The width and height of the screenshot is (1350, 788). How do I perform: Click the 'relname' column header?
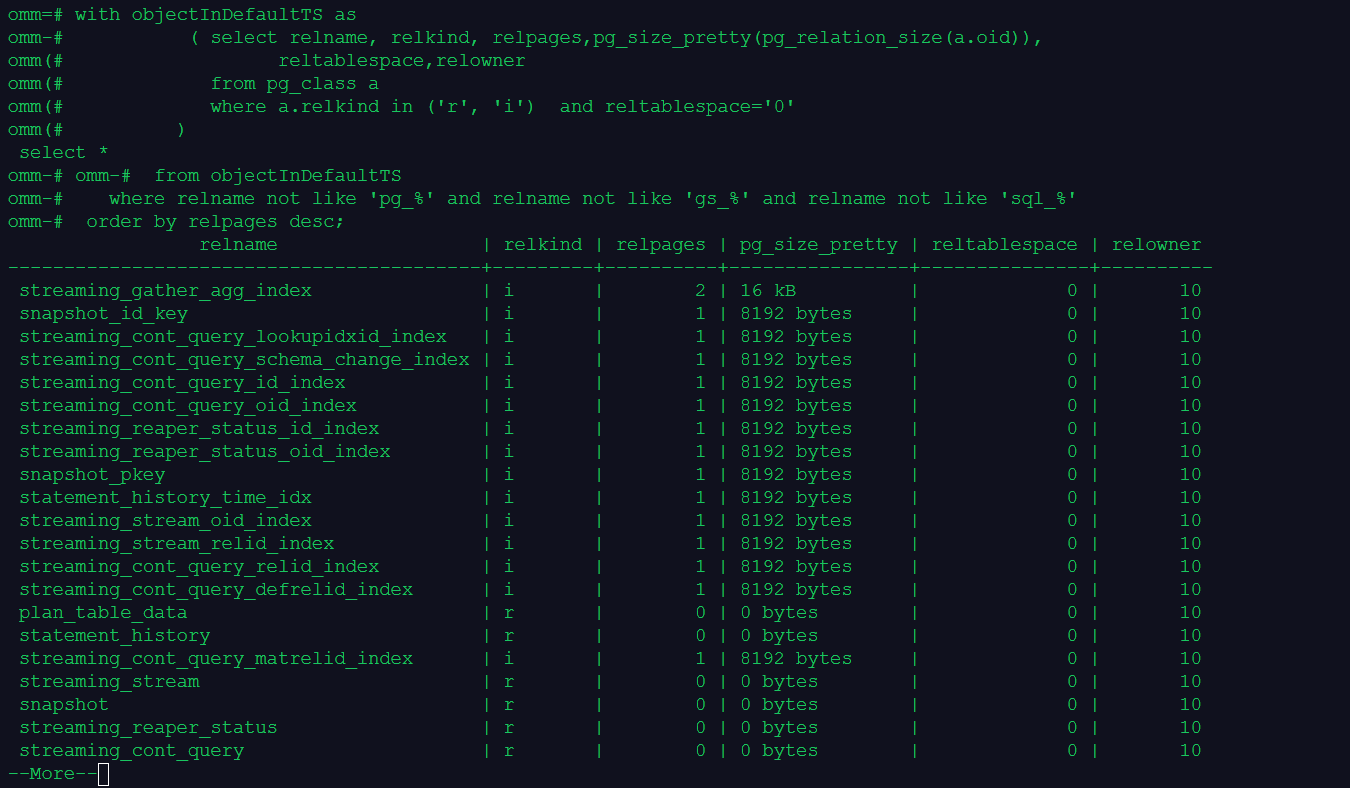point(239,244)
